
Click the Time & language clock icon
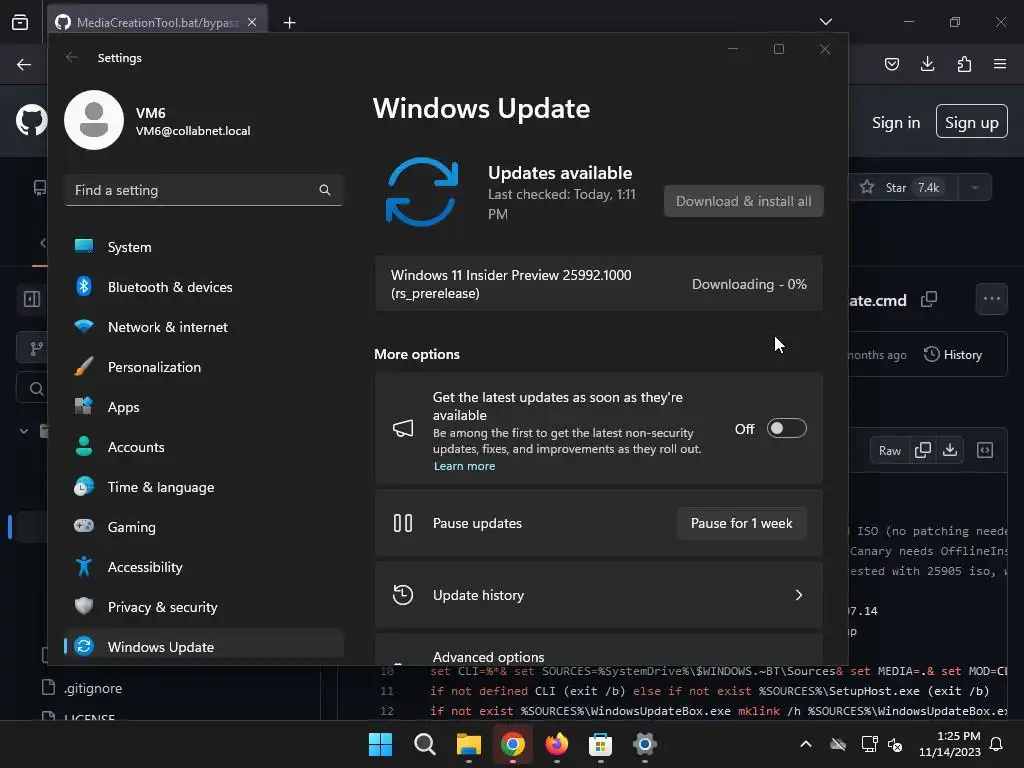84,487
